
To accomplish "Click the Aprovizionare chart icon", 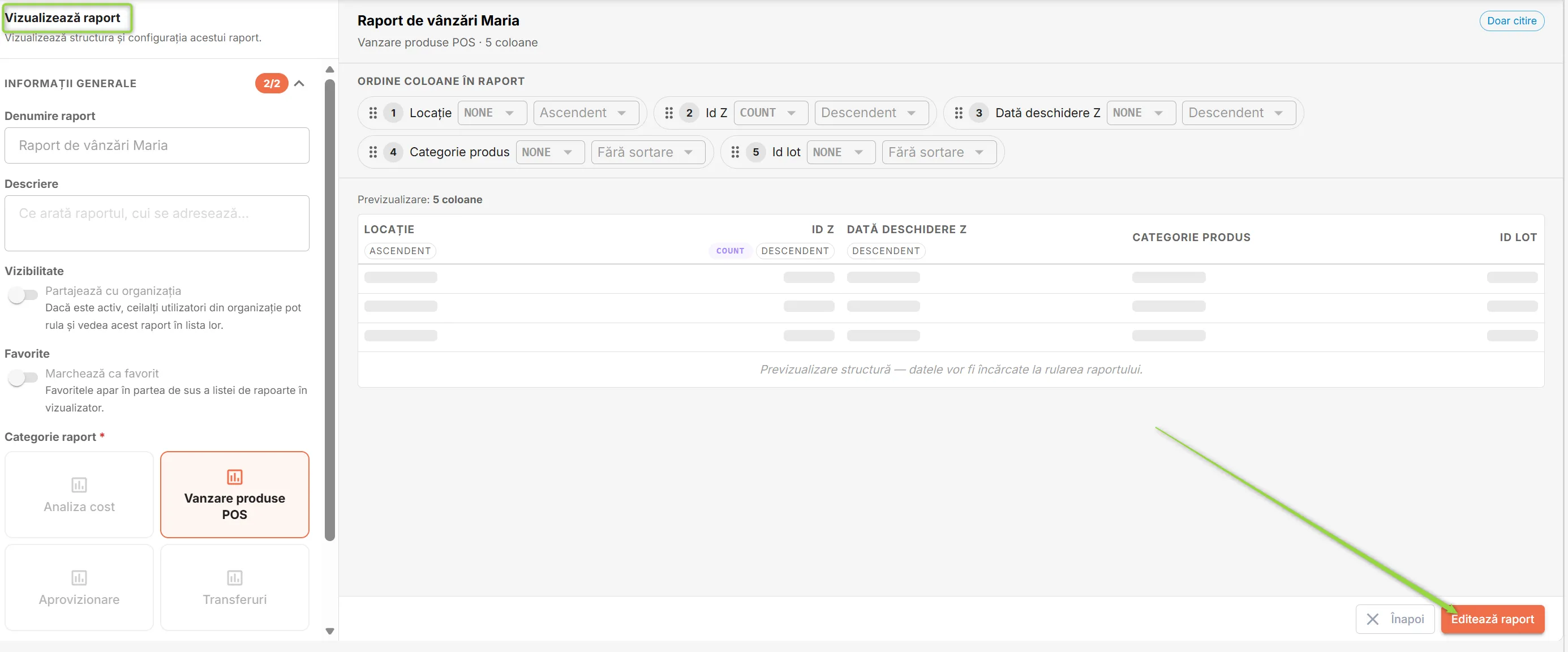I will pyautogui.click(x=79, y=577).
